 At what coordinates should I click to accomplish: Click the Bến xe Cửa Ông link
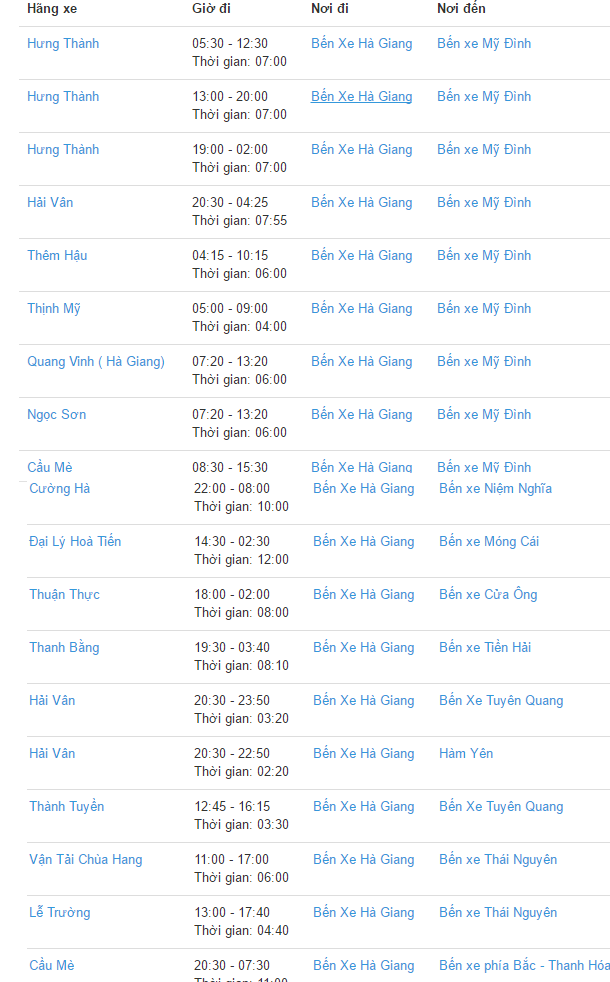488,595
